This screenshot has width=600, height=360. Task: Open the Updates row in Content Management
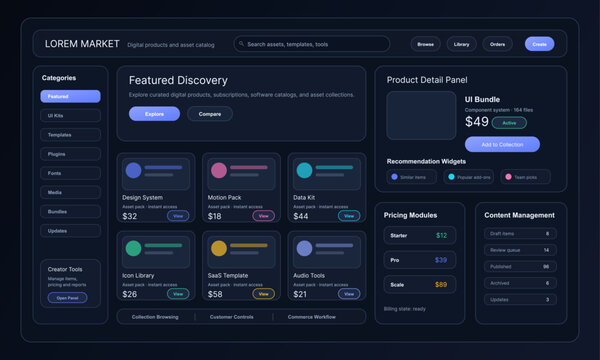point(520,300)
